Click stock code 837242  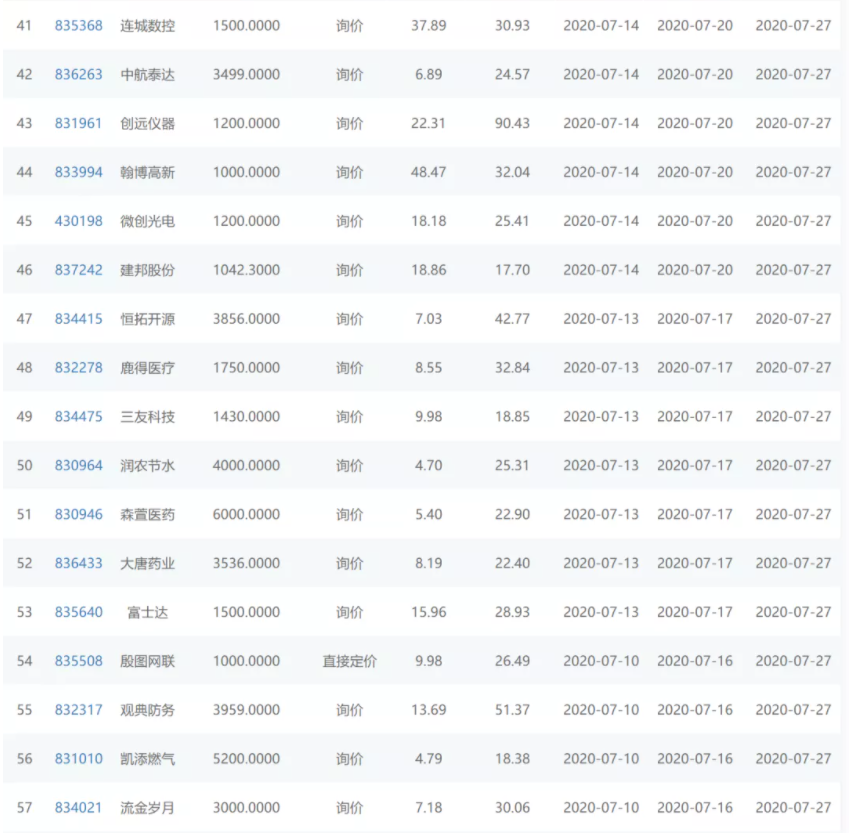pos(79,270)
